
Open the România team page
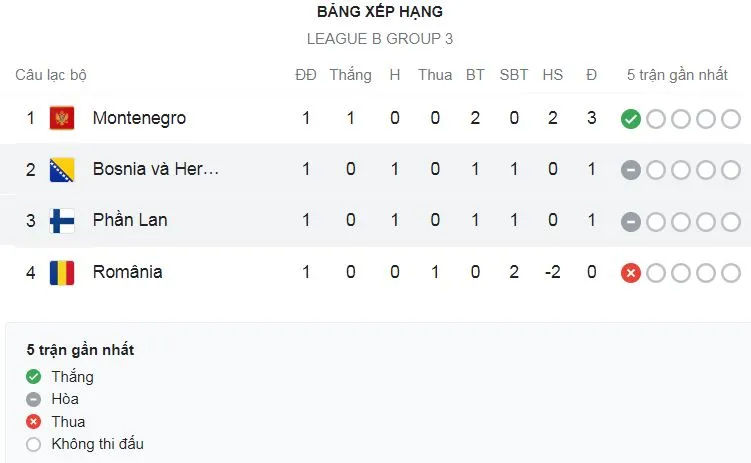pos(127,272)
